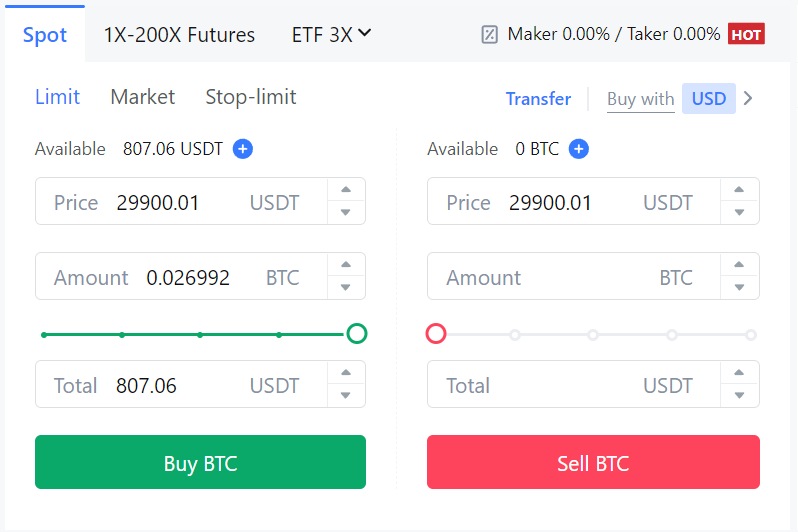
Task: Click the Transfer link
Action: click(538, 99)
